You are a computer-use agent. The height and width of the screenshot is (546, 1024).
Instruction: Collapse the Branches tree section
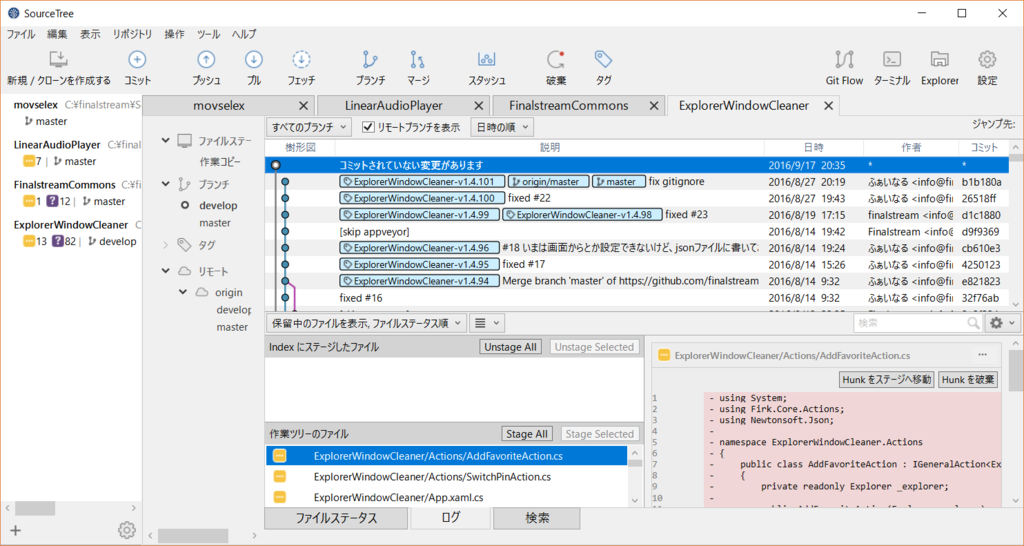click(166, 184)
